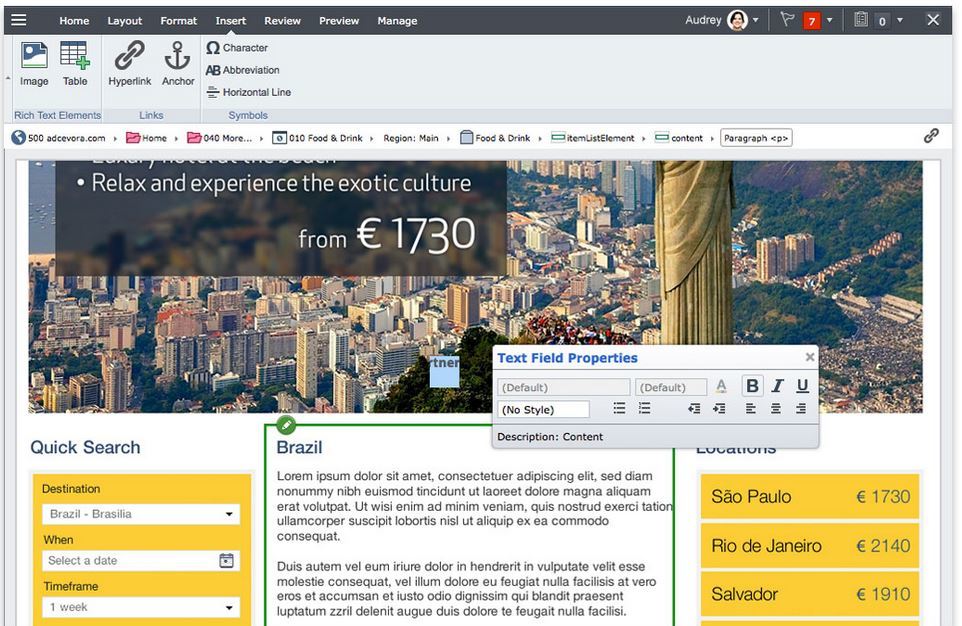Toggle Bold in Text Field Properties

pos(752,386)
